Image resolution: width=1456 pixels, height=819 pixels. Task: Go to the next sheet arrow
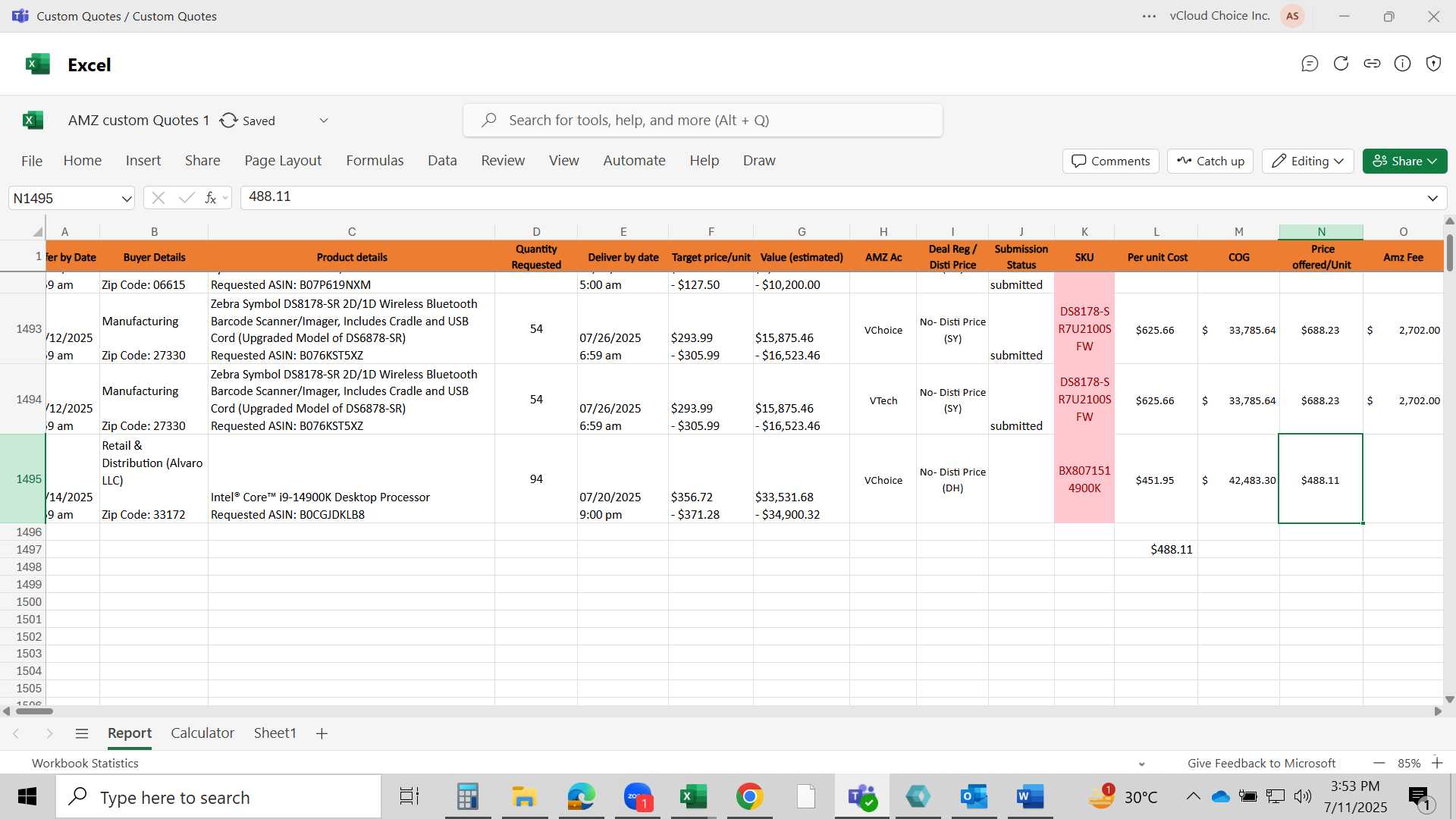tap(49, 733)
